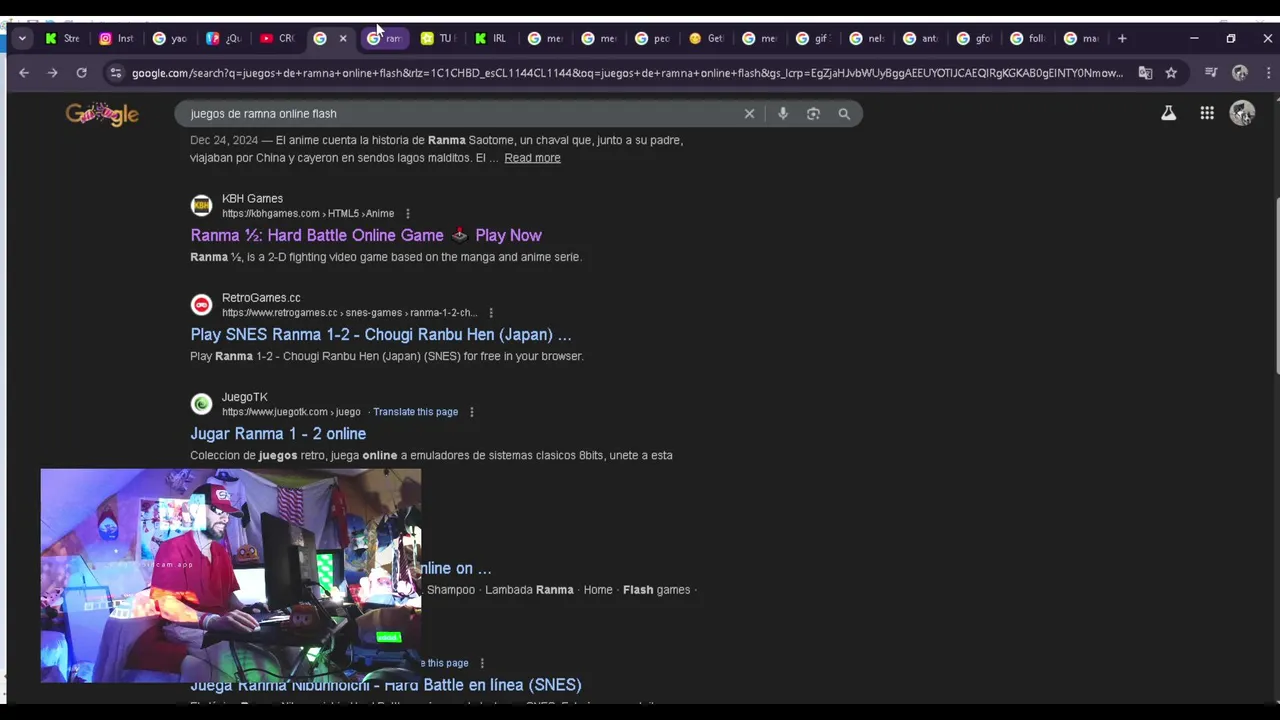Image resolution: width=1280 pixels, height=720 pixels.
Task: Go back to the previous page
Action: pos(24,73)
